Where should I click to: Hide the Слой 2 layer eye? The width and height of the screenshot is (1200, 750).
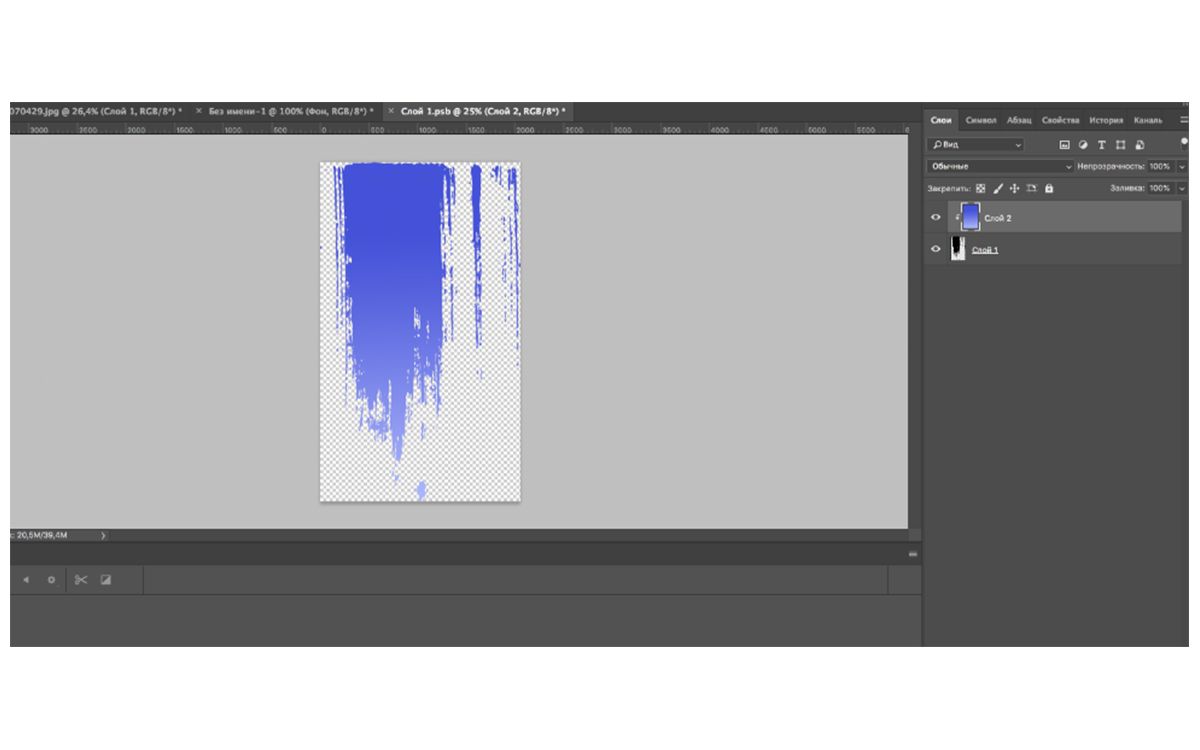[936, 217]
